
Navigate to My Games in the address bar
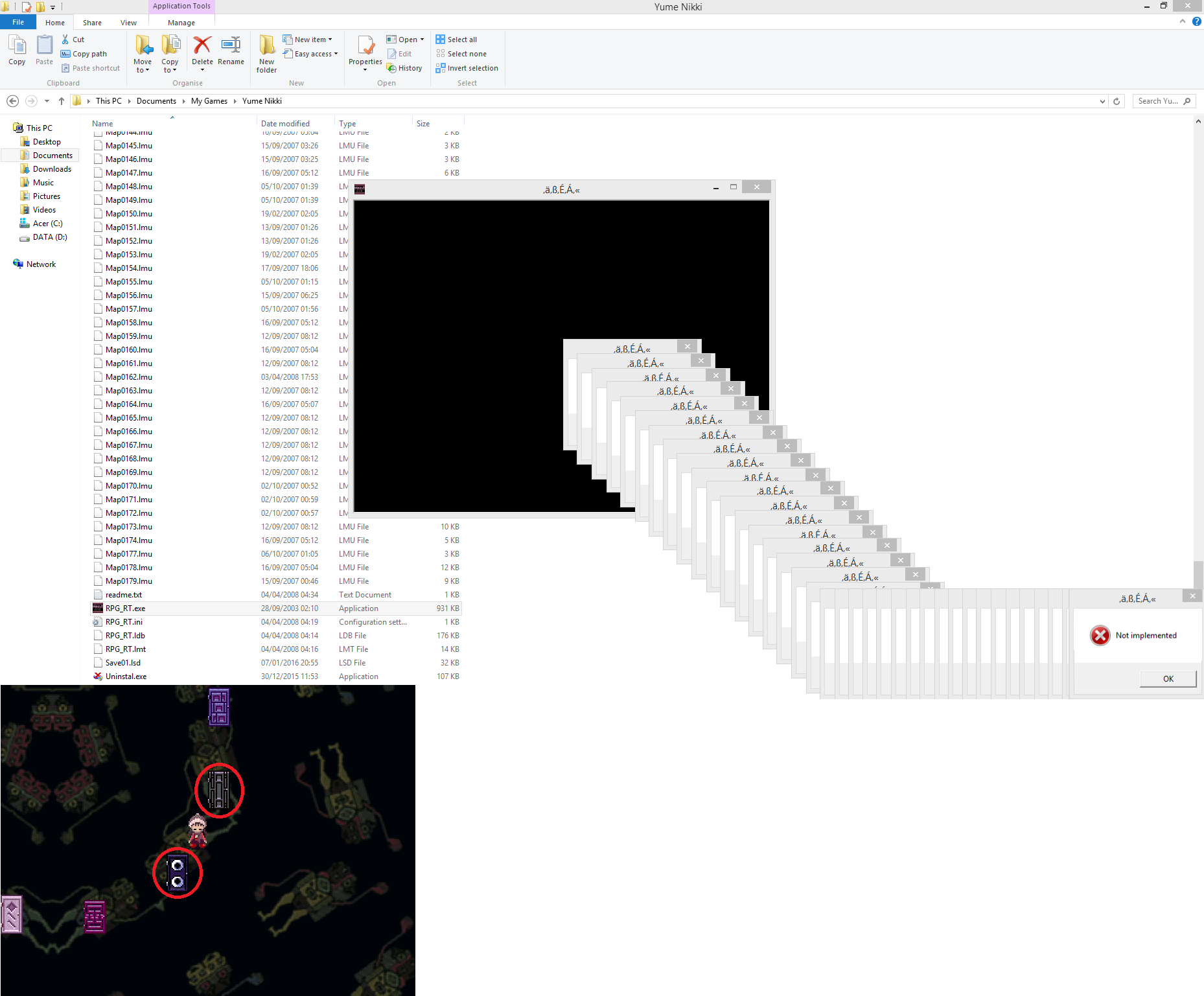209,101
